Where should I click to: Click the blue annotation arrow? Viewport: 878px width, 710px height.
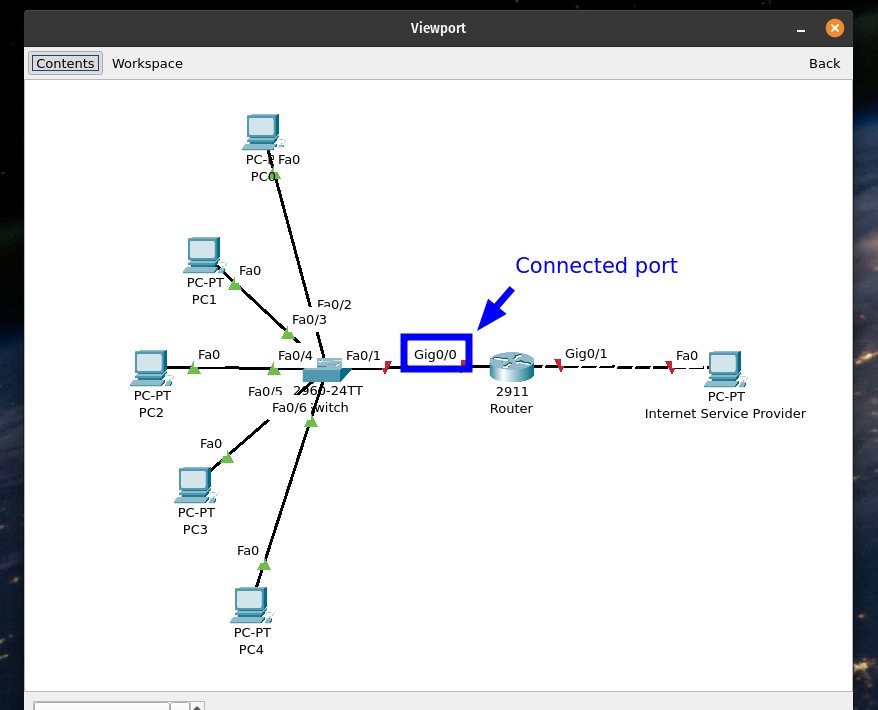(x=495, y=308)
